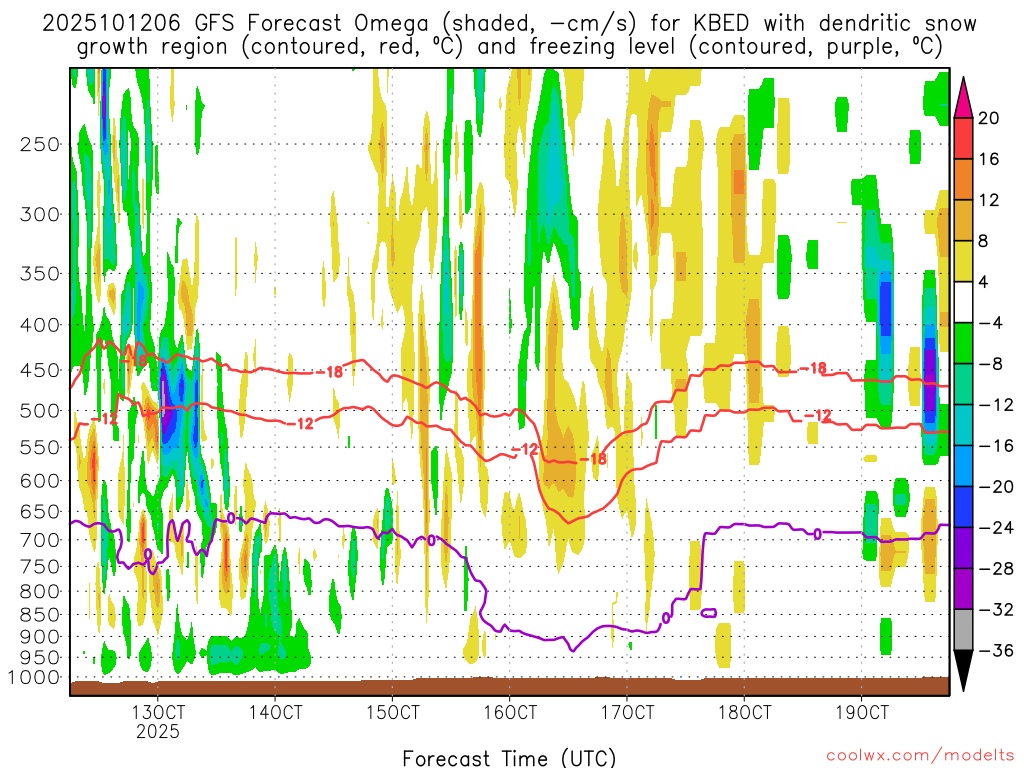This screenshot has height=768, width=1024.
Task: Select the '500' pressure level label
Action: point(40,411)
